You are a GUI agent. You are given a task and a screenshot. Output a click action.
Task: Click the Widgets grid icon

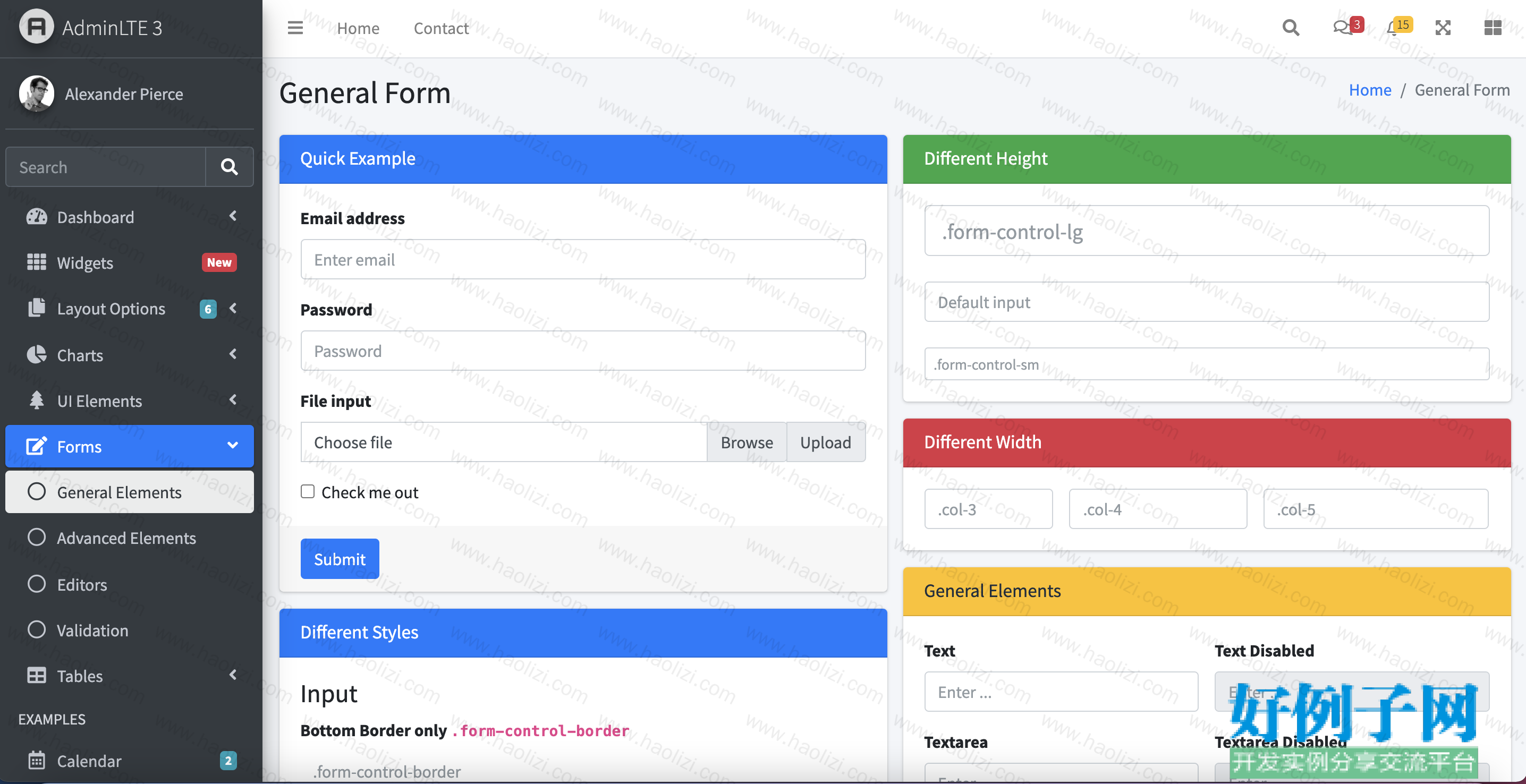37,262
